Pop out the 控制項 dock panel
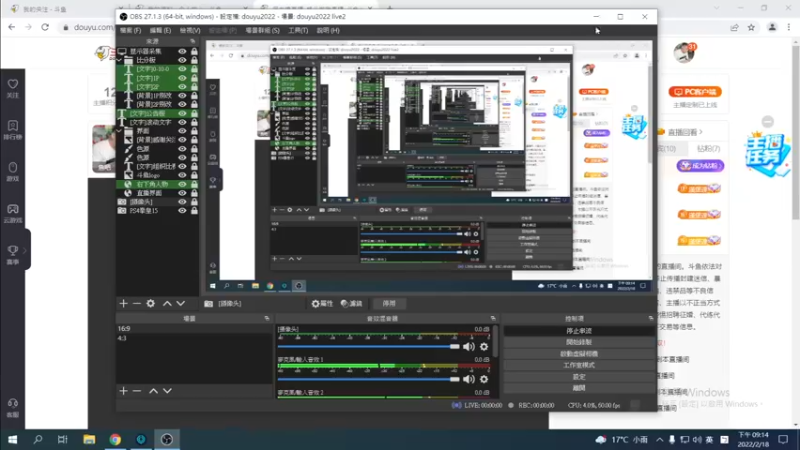The width and height of the screenshot is (800, 450). [x=651, y=318]
